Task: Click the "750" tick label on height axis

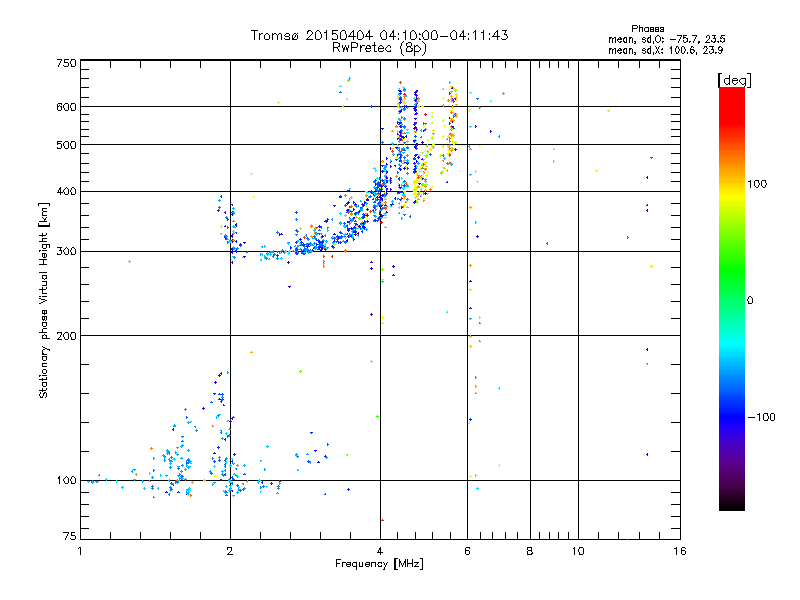Action: click(x=66, y=63)
